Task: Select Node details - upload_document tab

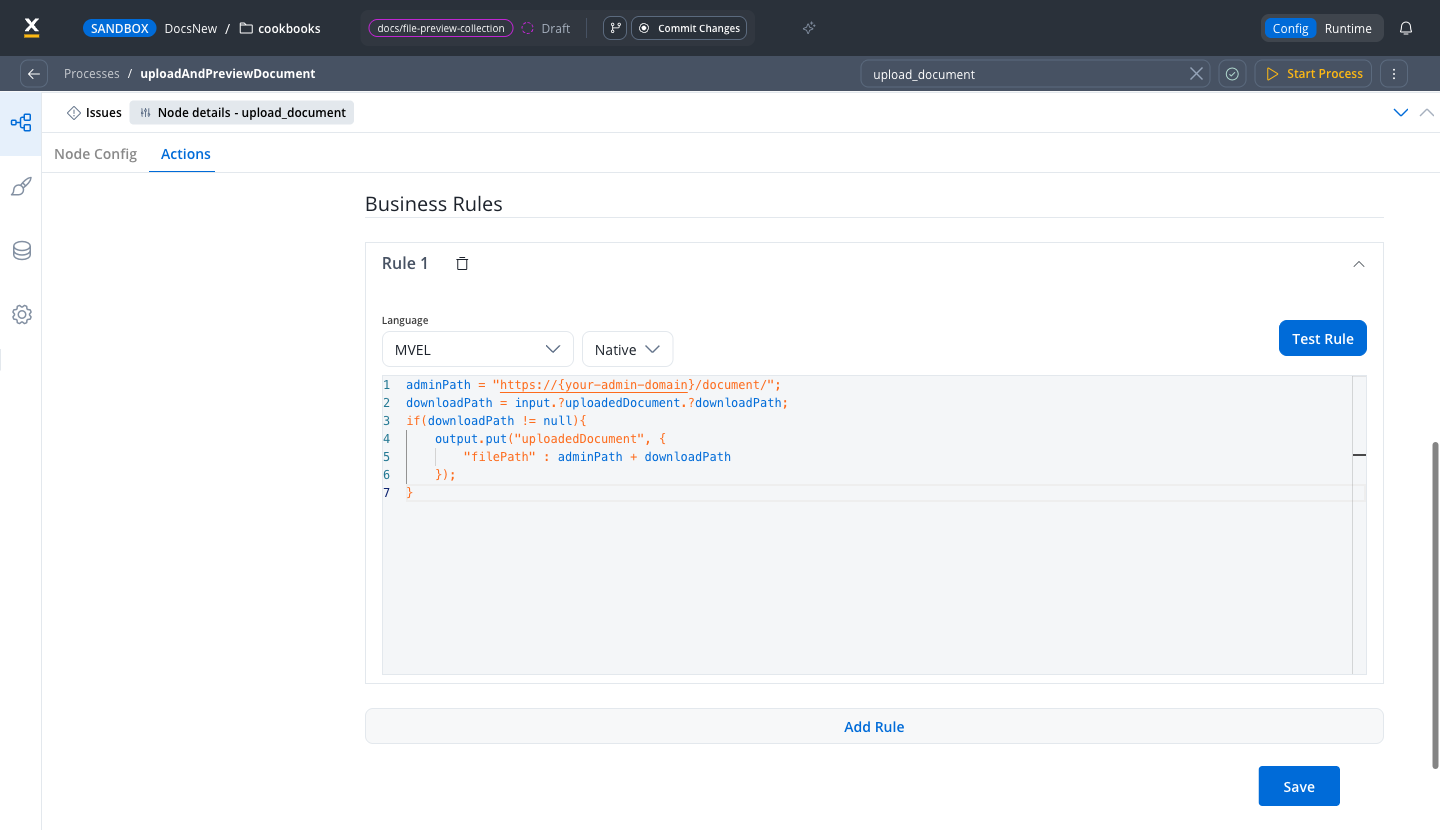Action: 242,113
